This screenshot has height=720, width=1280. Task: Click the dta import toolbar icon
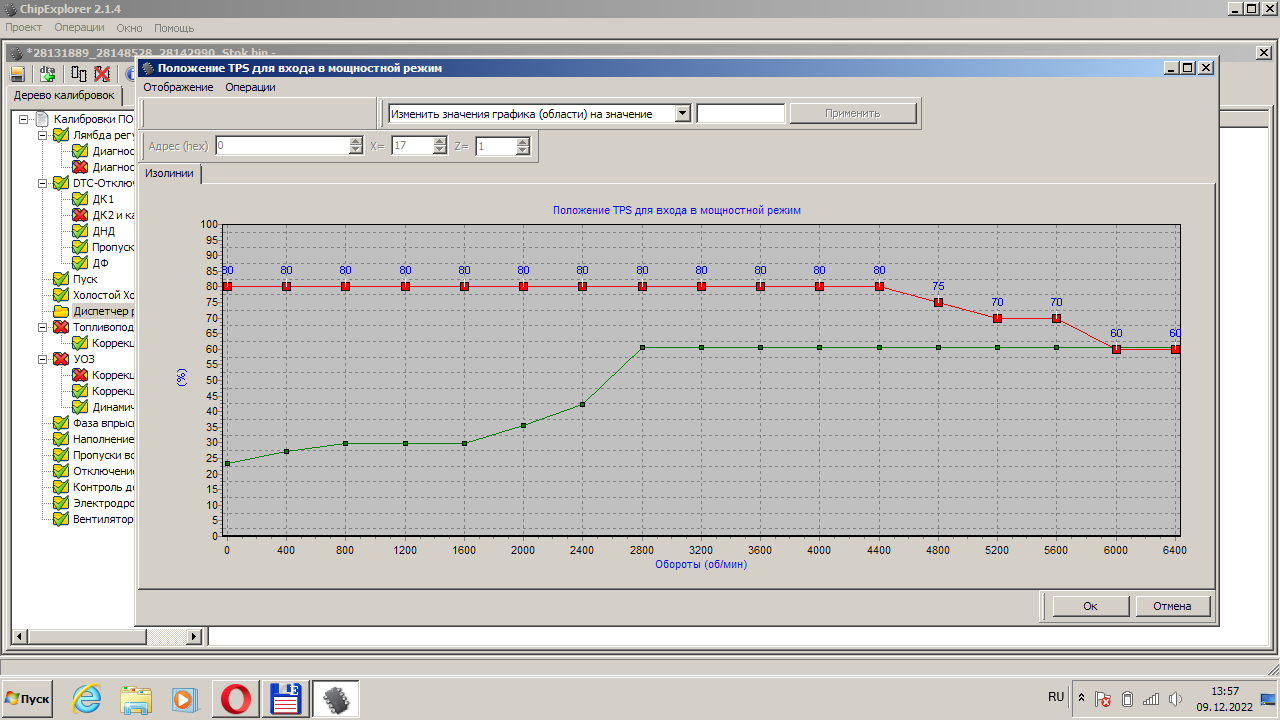47,74
